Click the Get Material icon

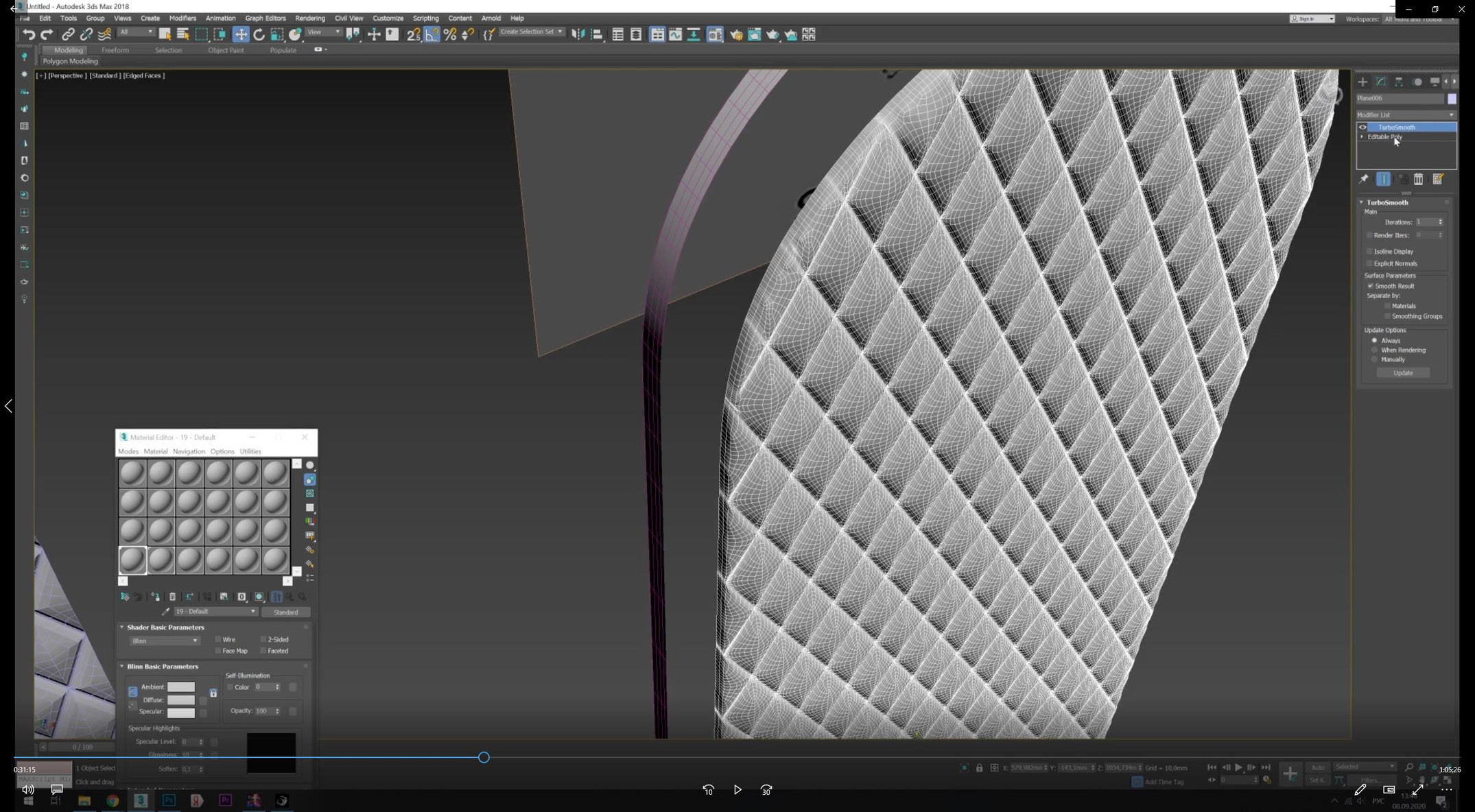coord(125,597)
